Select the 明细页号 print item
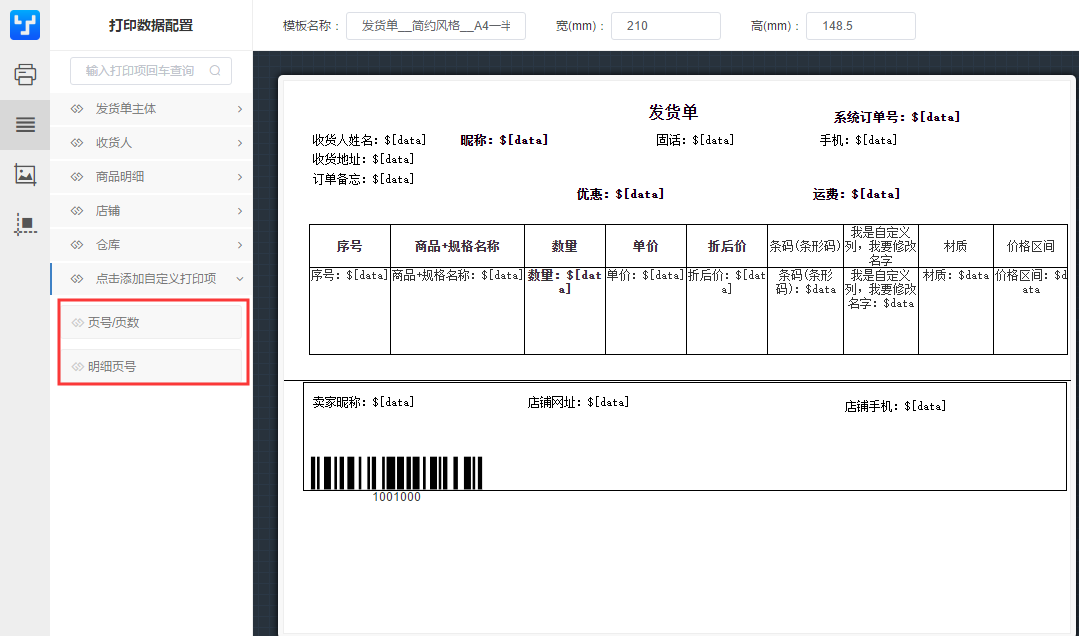Image resolution: width=1079 pixels, height=636 pixels. (153, 366)
